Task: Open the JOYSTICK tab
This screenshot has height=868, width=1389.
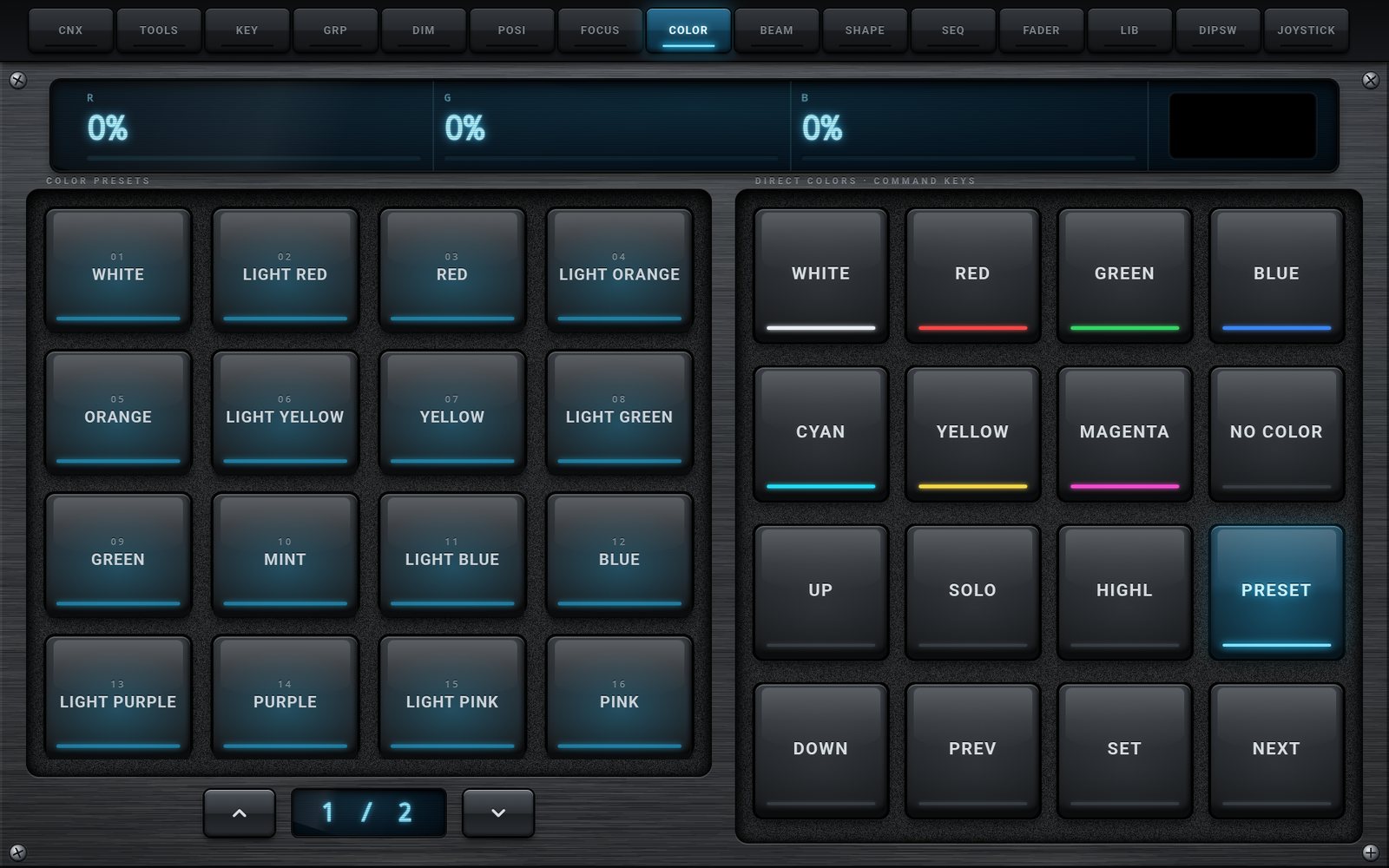Action: [1307, 30]
